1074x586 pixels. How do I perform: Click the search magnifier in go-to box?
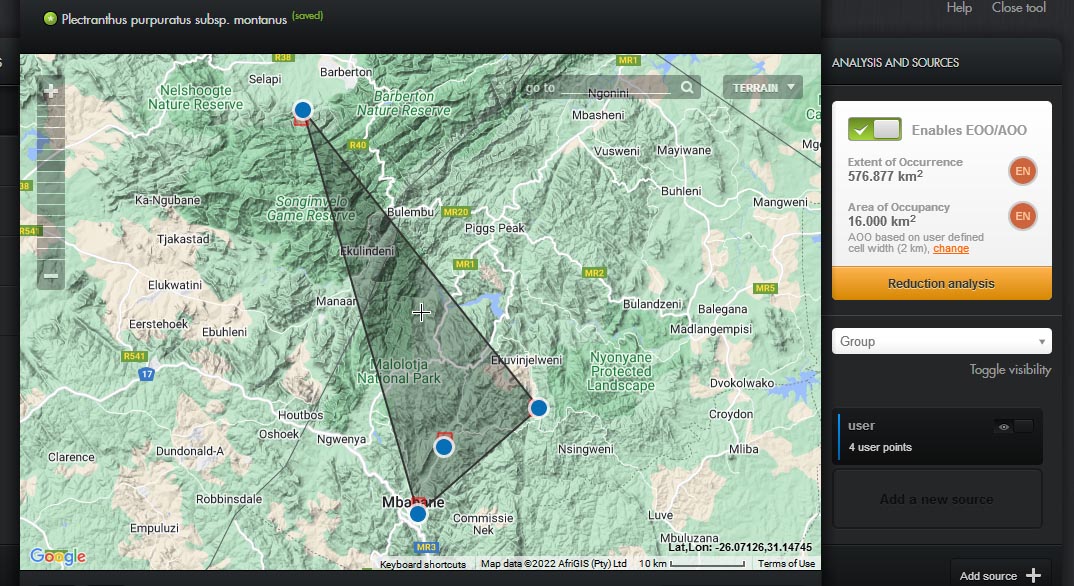pos(687,88)
